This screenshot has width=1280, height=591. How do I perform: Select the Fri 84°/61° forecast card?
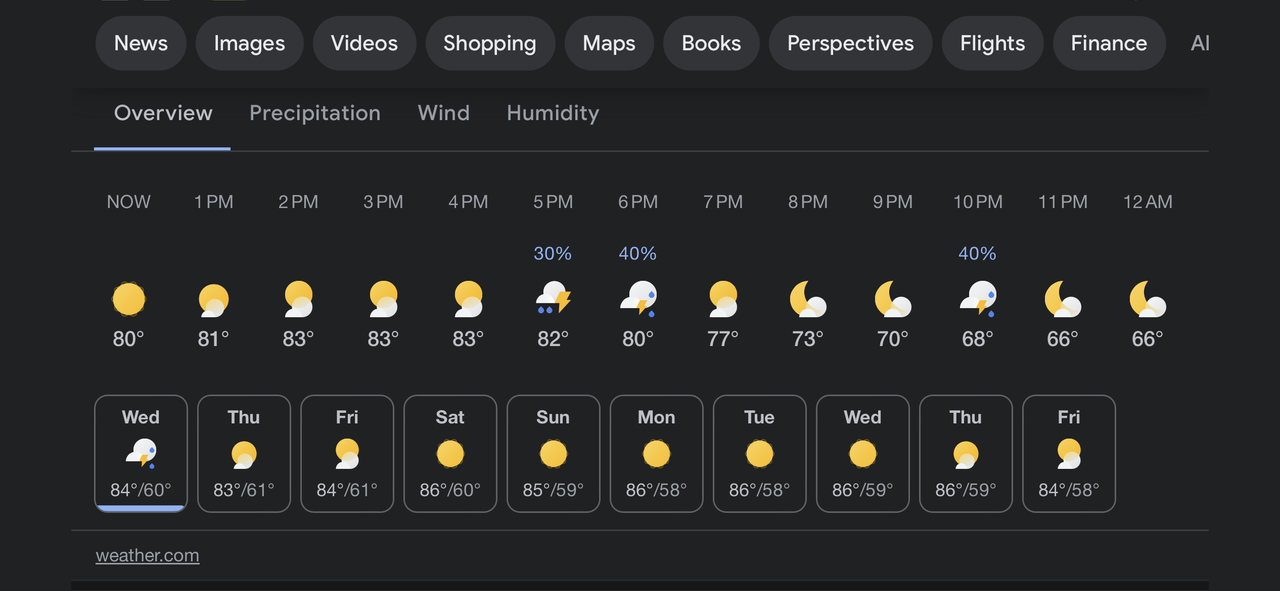coord(347,454)
